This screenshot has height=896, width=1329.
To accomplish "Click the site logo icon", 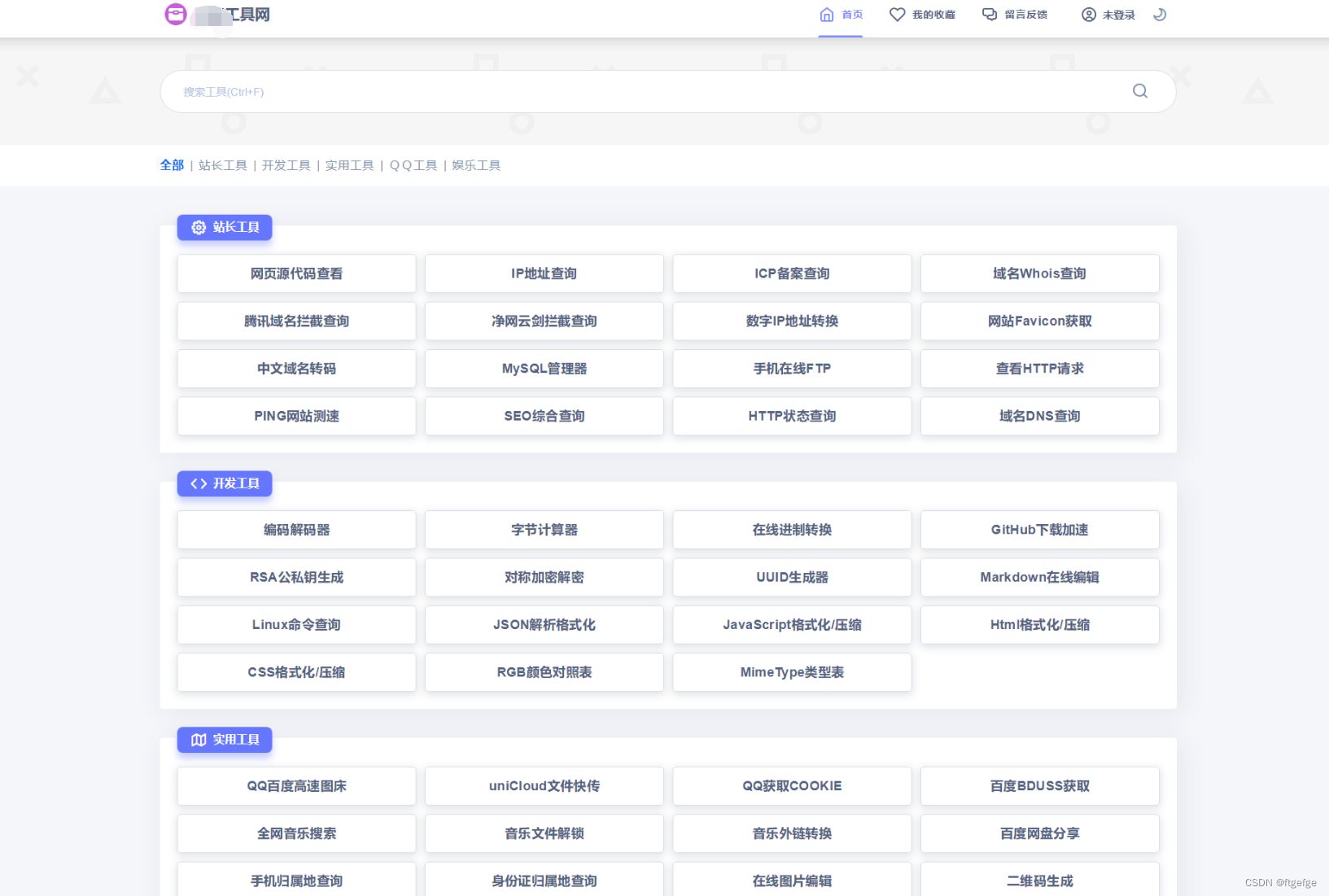I will click(x=174, y=14).
